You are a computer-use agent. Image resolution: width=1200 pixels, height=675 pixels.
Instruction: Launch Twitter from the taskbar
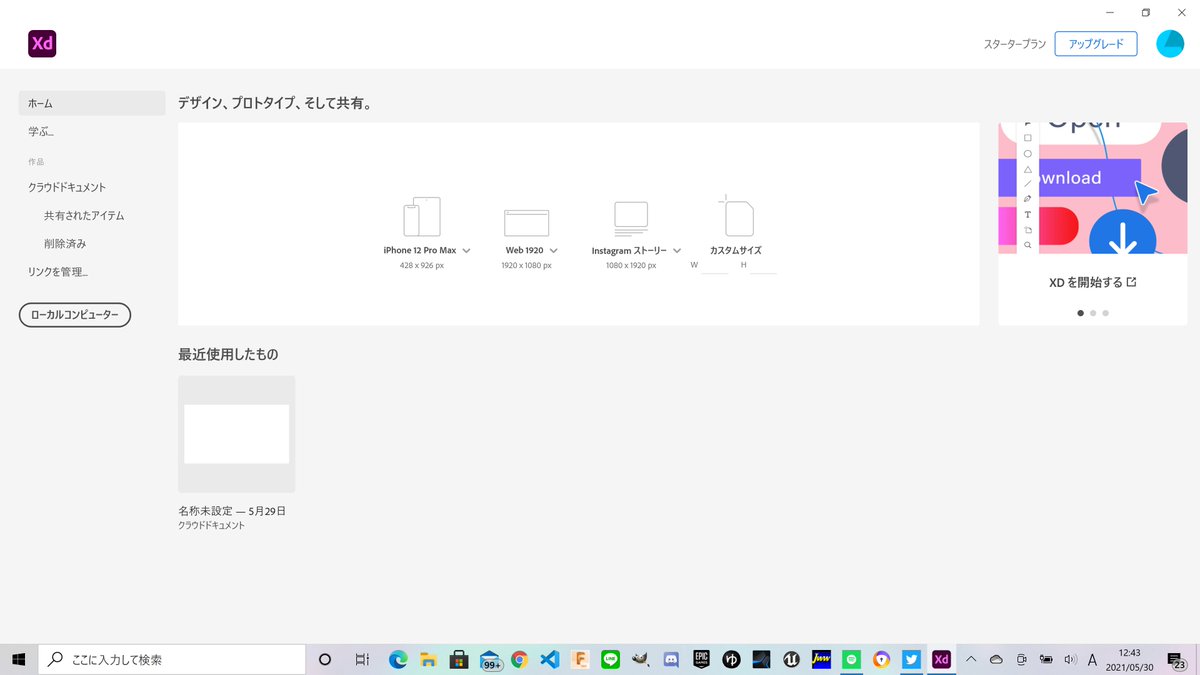[x=910, y=659]
